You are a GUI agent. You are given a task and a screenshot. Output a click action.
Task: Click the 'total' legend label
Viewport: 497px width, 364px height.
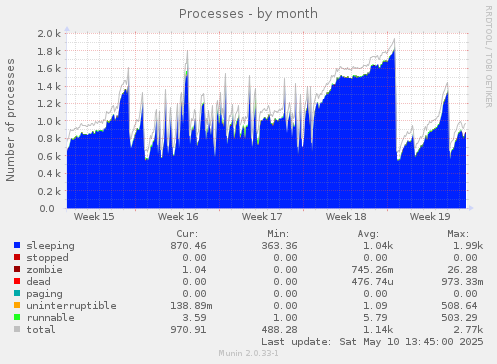[x=41, y=330]
